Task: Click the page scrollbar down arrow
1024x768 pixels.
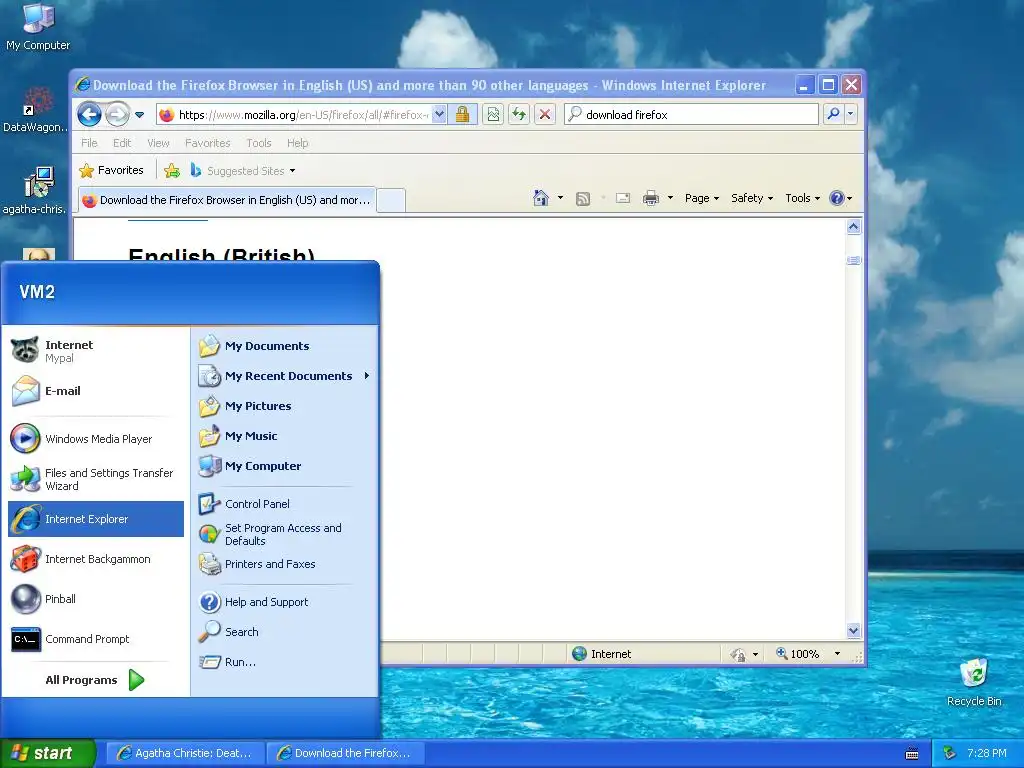Action: pyautogui.click(x=854, y=631)
